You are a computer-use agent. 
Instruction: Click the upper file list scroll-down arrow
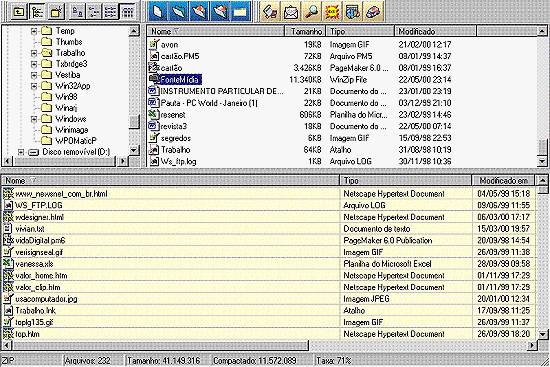(x=542, y=161)
